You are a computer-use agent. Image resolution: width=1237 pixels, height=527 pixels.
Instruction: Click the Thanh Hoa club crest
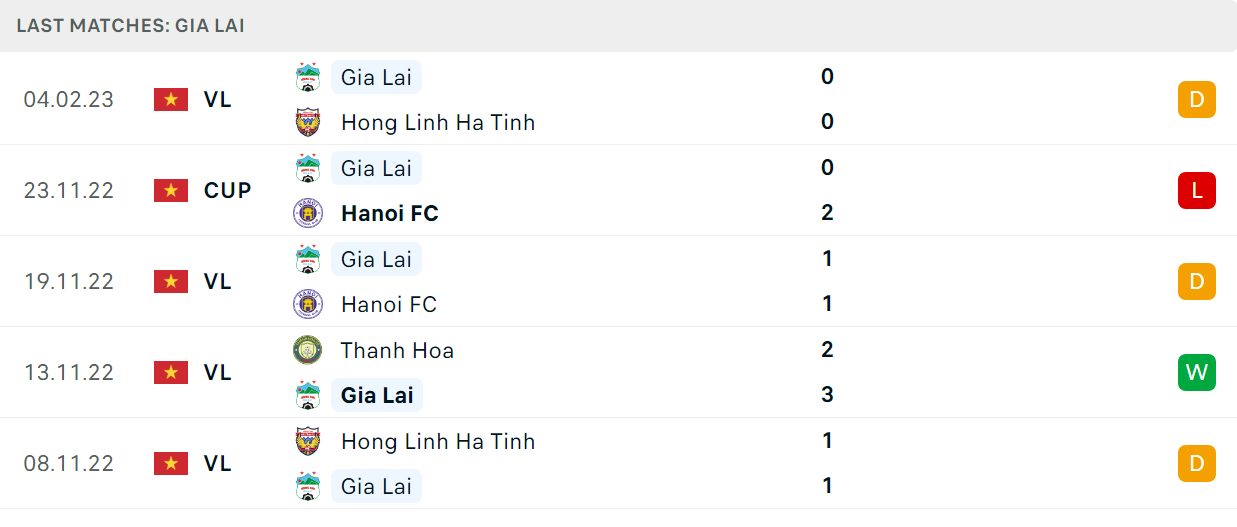[x=307, y=350]
